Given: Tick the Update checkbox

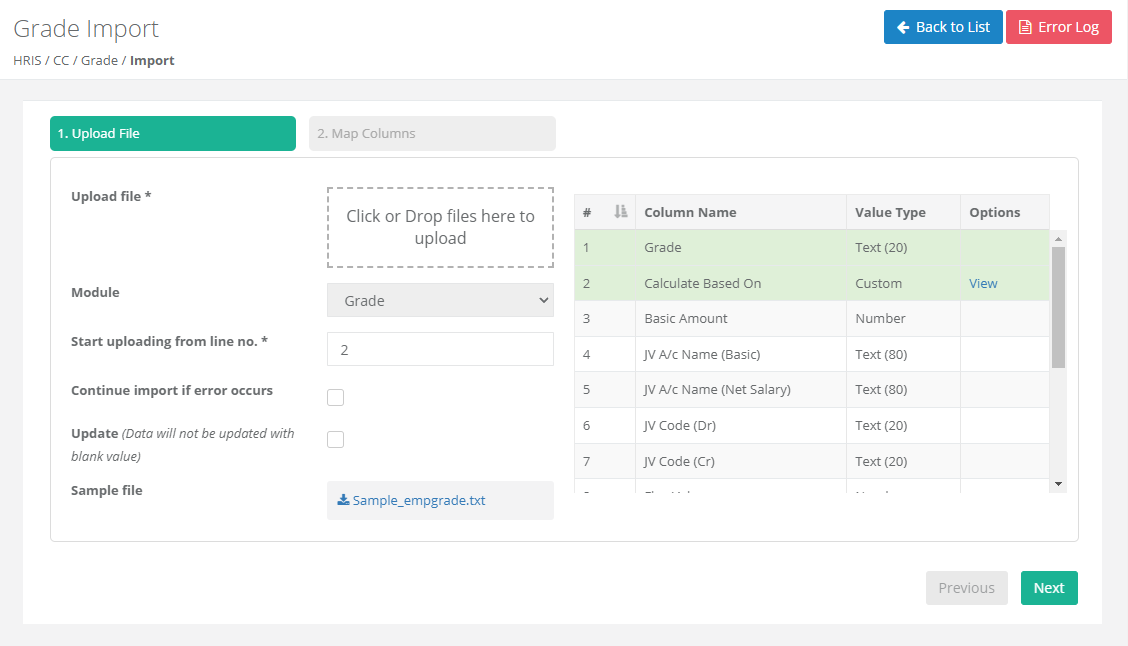Looking at the screenshot, I should (x=336, y=440).
